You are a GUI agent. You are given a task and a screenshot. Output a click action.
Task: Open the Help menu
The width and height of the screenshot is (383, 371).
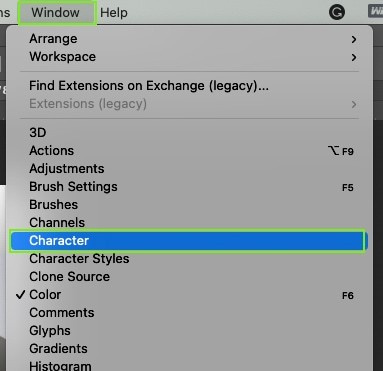coord(114,13)
